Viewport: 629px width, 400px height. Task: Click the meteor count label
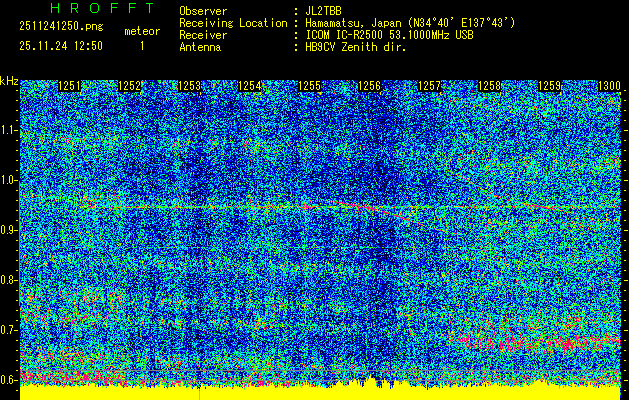coord(141,31)
